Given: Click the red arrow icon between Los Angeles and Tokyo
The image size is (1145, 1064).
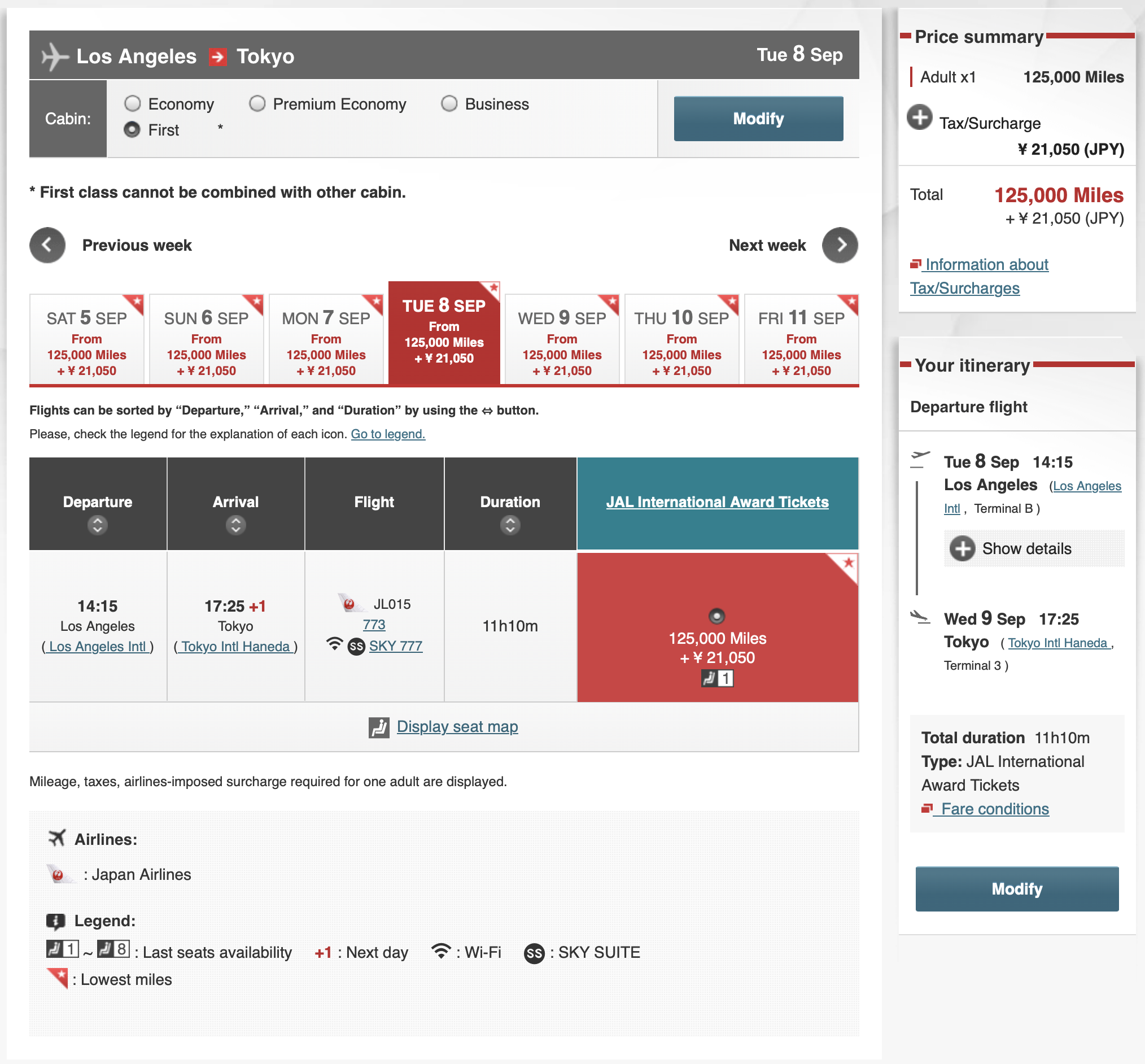Looking at the screenshot, I should pos(217,56).
